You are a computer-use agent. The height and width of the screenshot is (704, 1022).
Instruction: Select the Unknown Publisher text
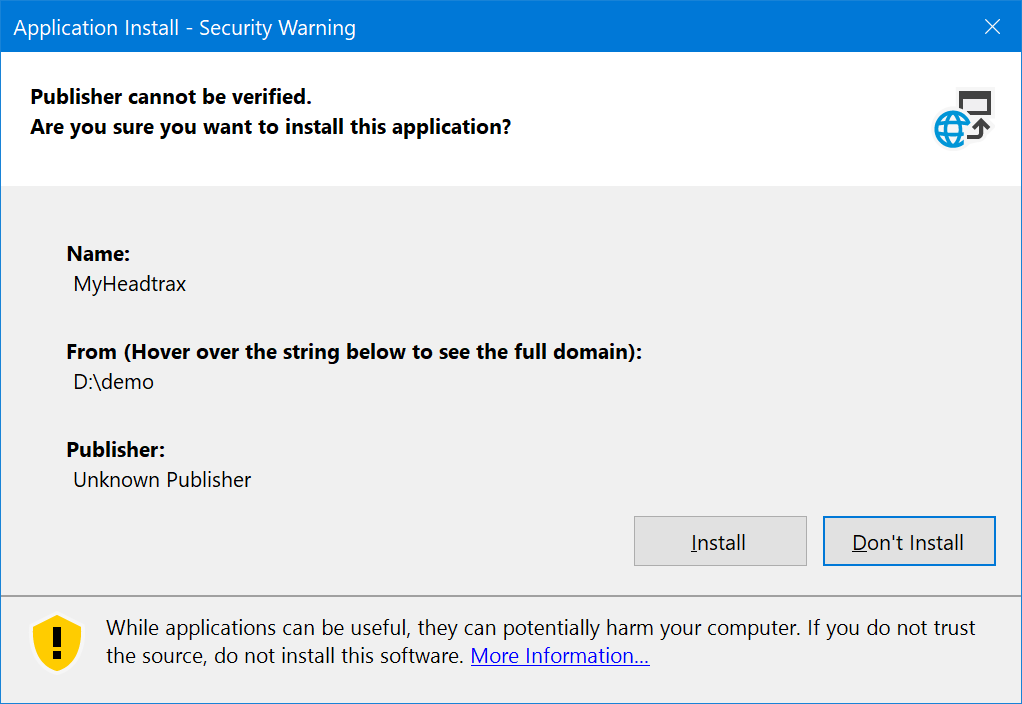click(x=162, y=480)
